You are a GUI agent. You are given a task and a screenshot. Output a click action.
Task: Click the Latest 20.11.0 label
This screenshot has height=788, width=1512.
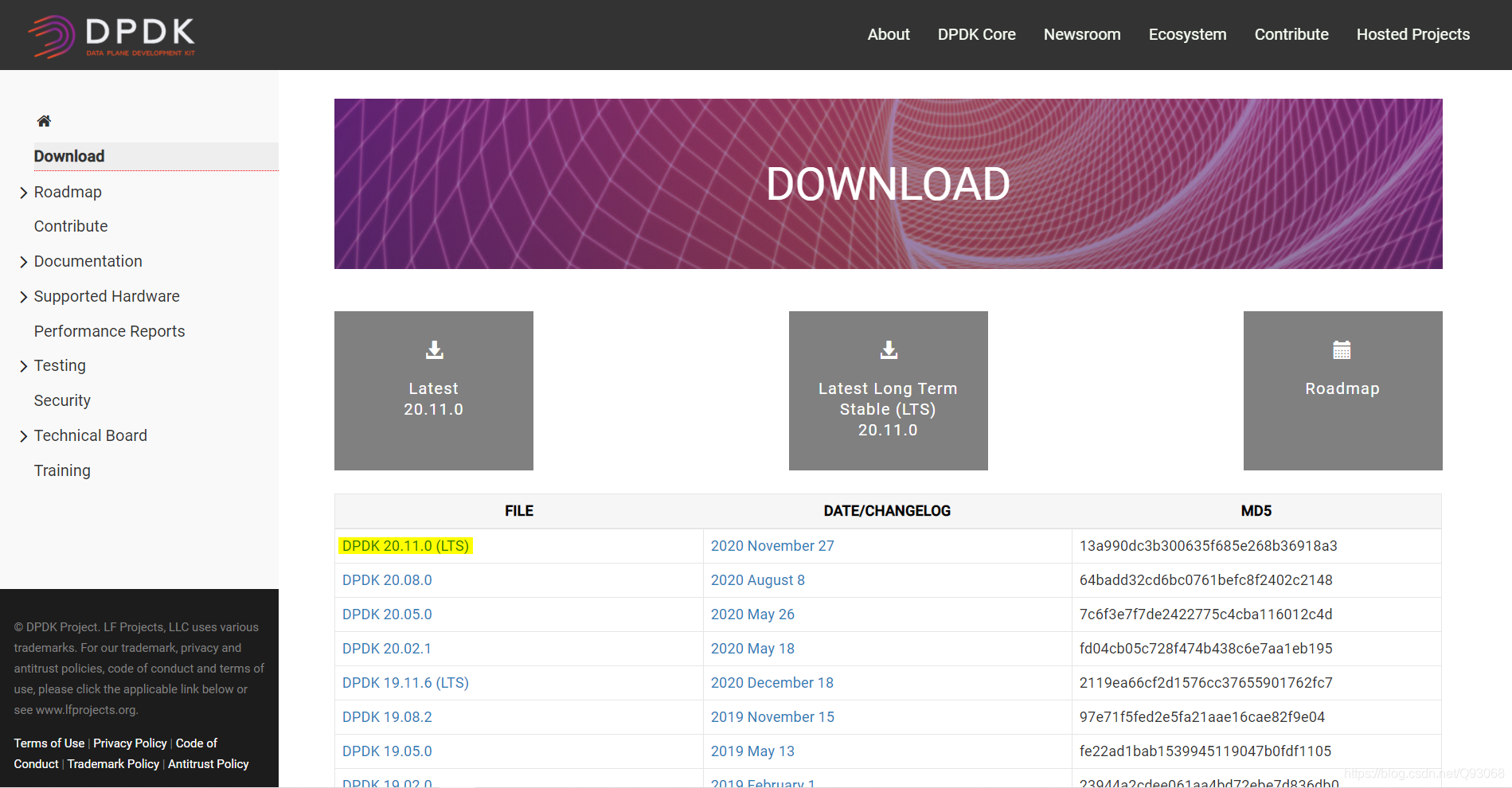coord(434,399)
